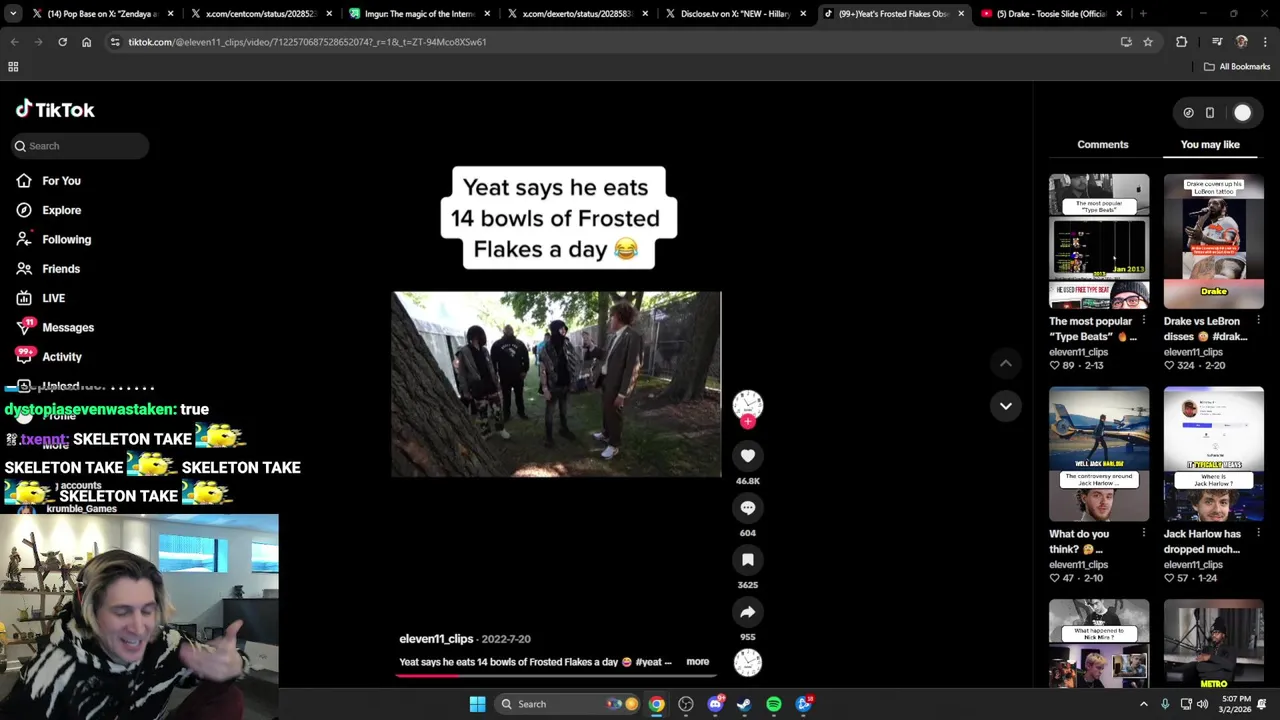Open the taskbar clock and date
The image size is (1280, 720).
[x=1236, y=704]
